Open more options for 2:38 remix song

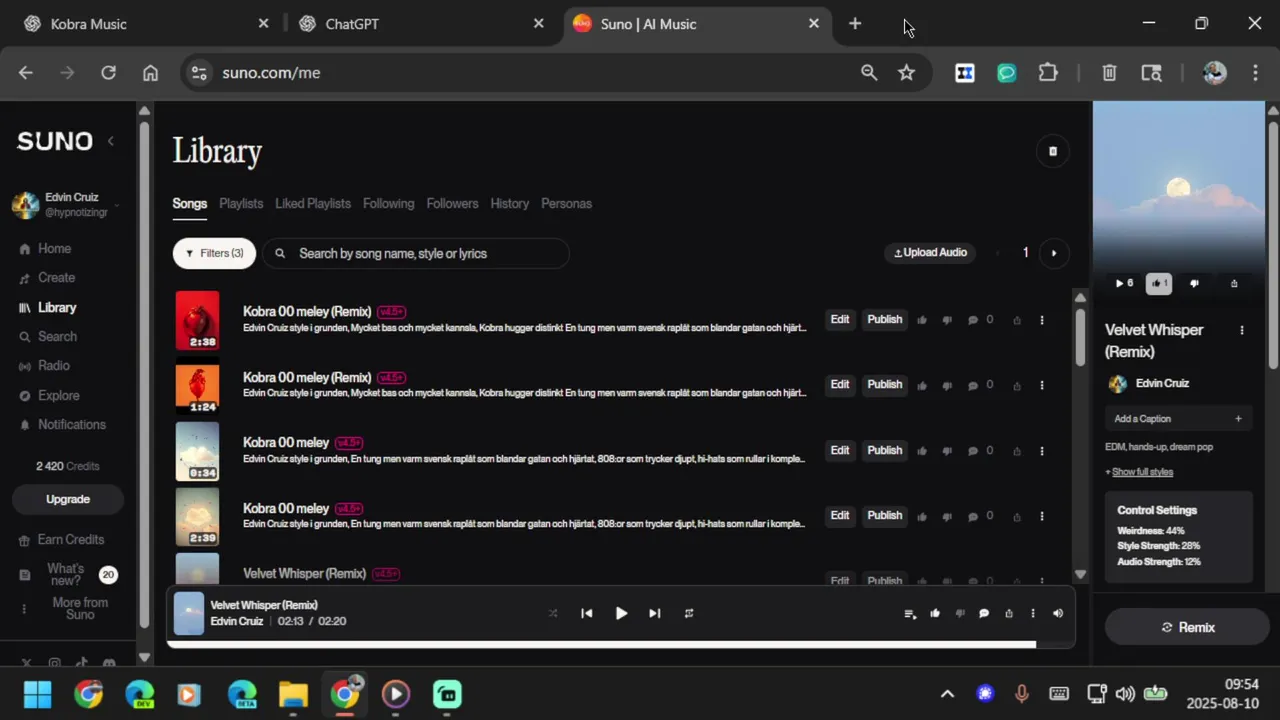(1042, 321)
